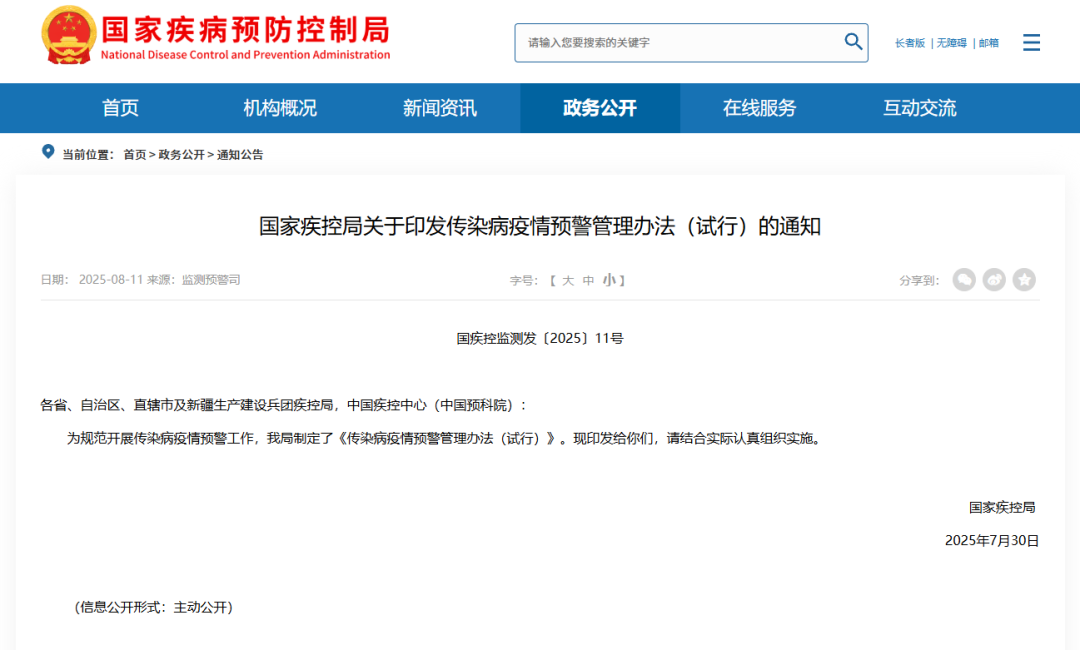Click the 无障碍 accessibility link
The image size is (1080, 650).
pos(951,43)
